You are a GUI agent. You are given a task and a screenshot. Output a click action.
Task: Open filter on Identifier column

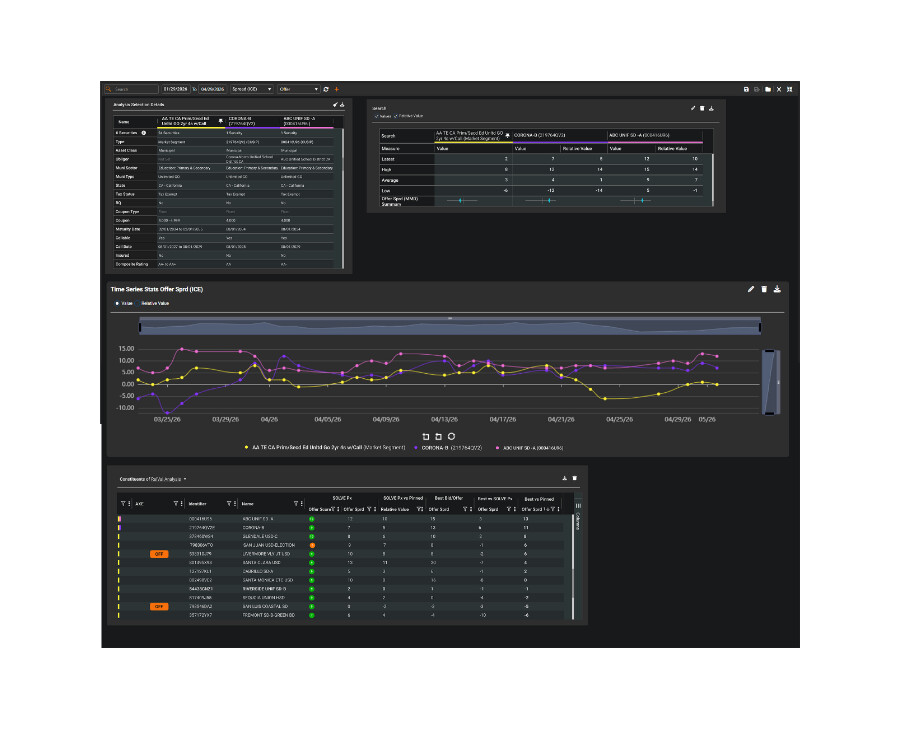point(228,504)
